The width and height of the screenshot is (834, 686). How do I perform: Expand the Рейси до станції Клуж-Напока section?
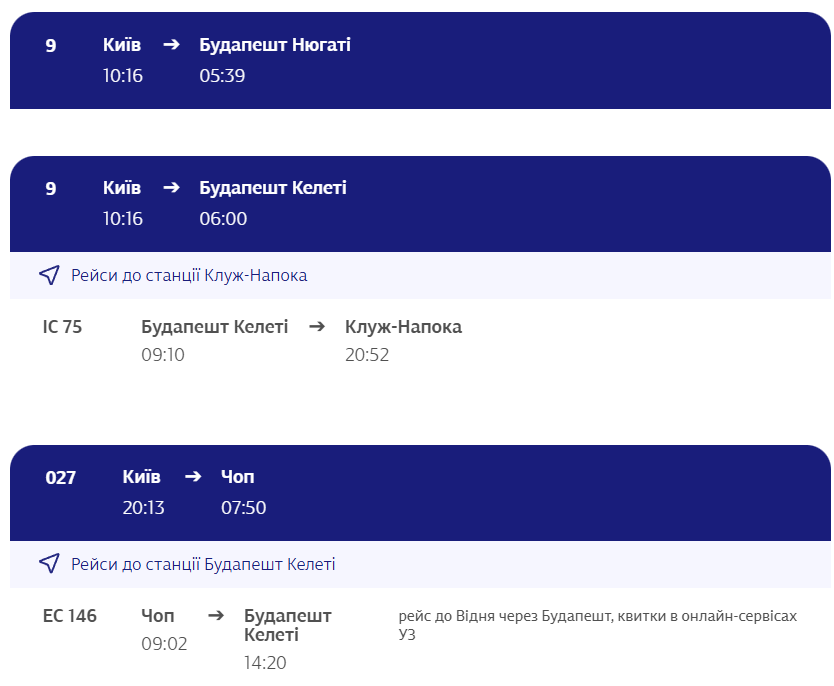click(x=189, y=275)
